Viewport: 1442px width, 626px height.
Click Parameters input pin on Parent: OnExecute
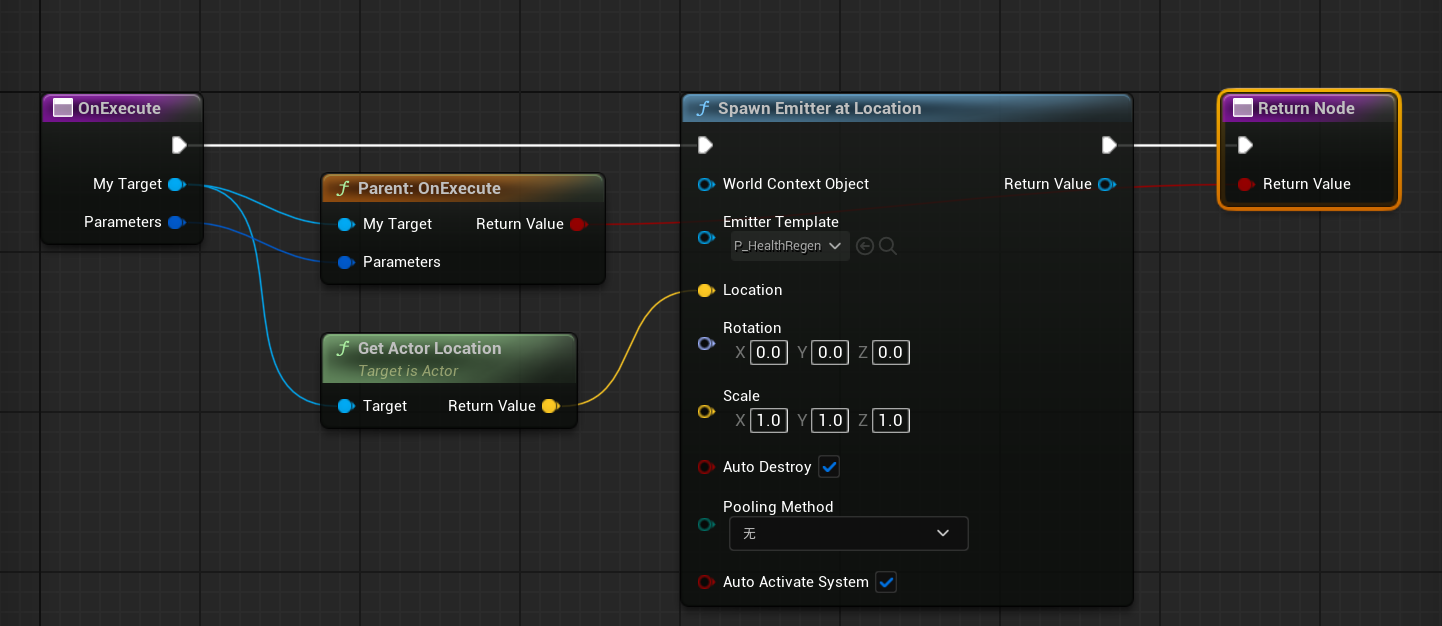[x=346, y=262]
